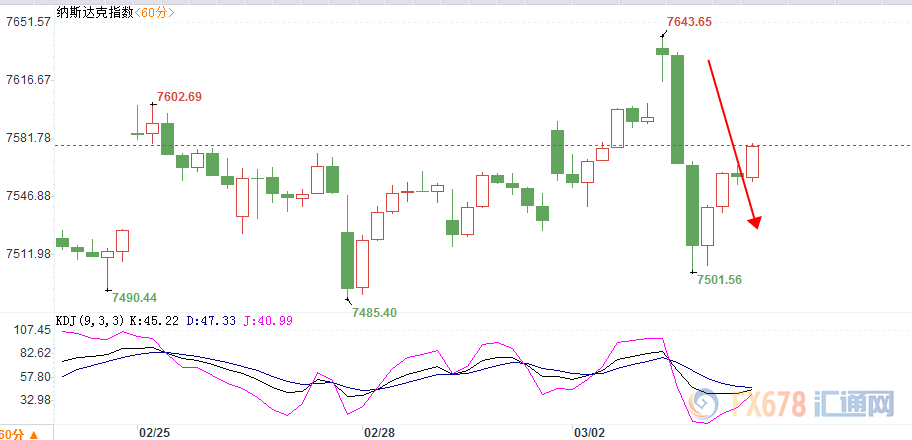Click the 7501.56 low price marker
Image resolution: width=912 pixels, height=440 pixels.
coord(719,280)
